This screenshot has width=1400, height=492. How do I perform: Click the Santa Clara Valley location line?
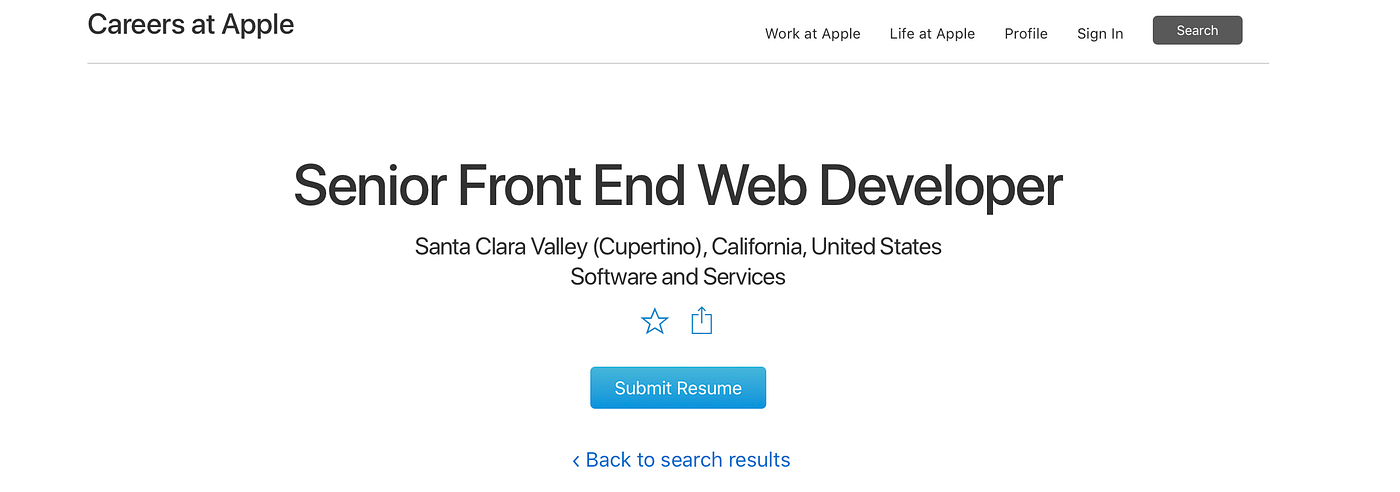tap(678, 246)
